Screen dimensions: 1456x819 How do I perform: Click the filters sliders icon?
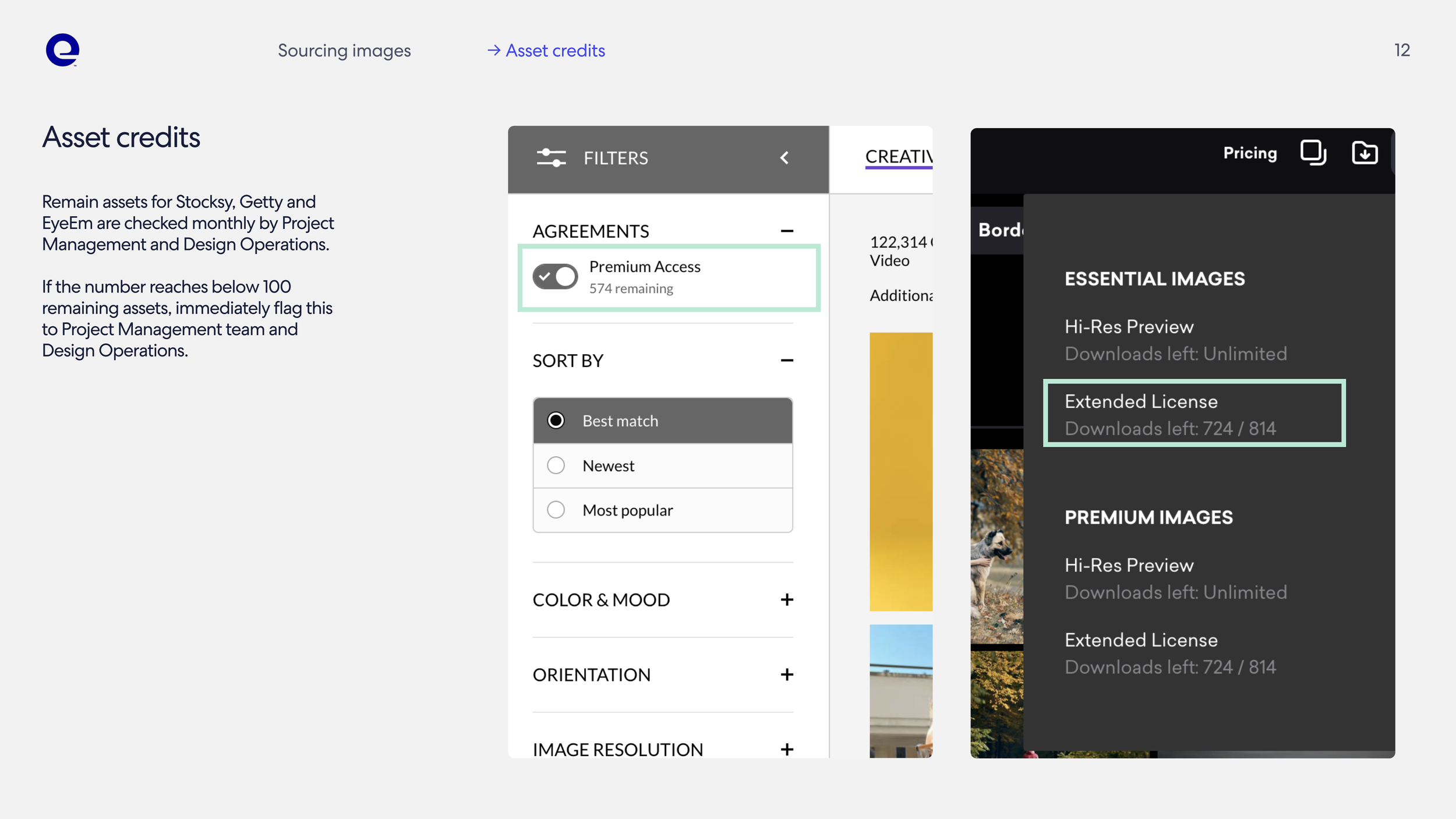tap(551, 158)
